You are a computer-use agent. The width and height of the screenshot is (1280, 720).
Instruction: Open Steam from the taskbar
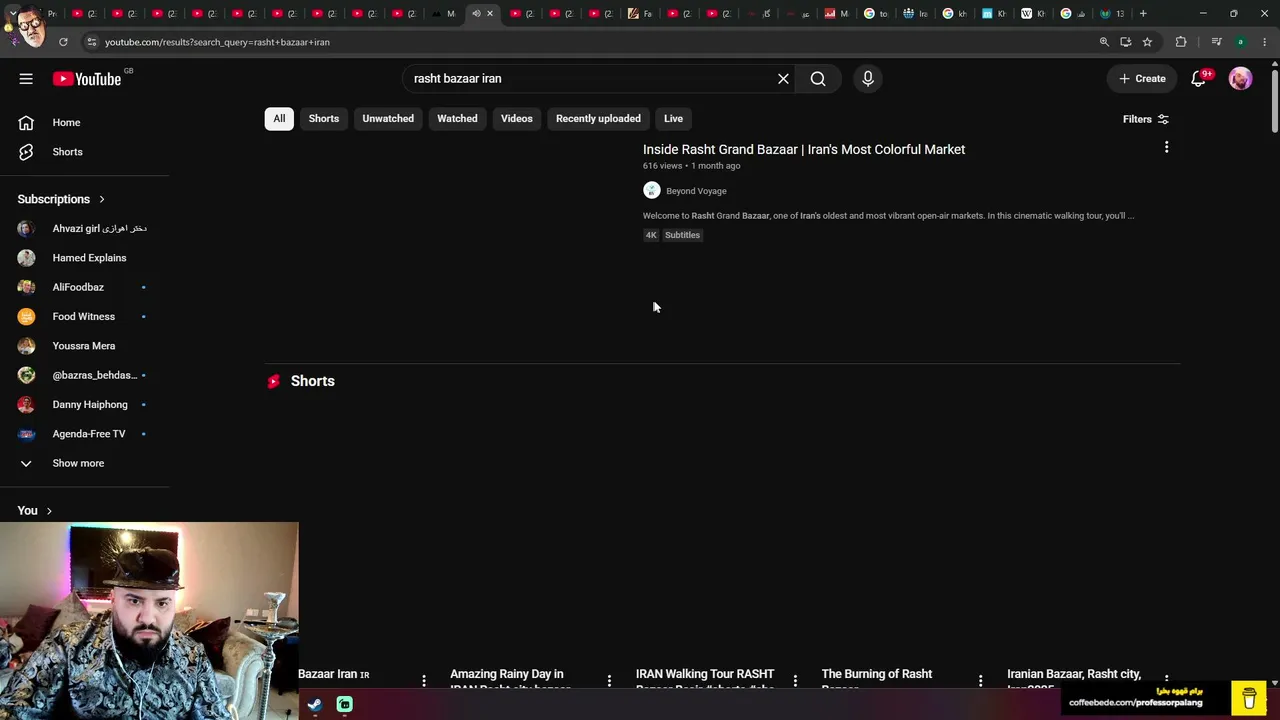coord(314,704)
